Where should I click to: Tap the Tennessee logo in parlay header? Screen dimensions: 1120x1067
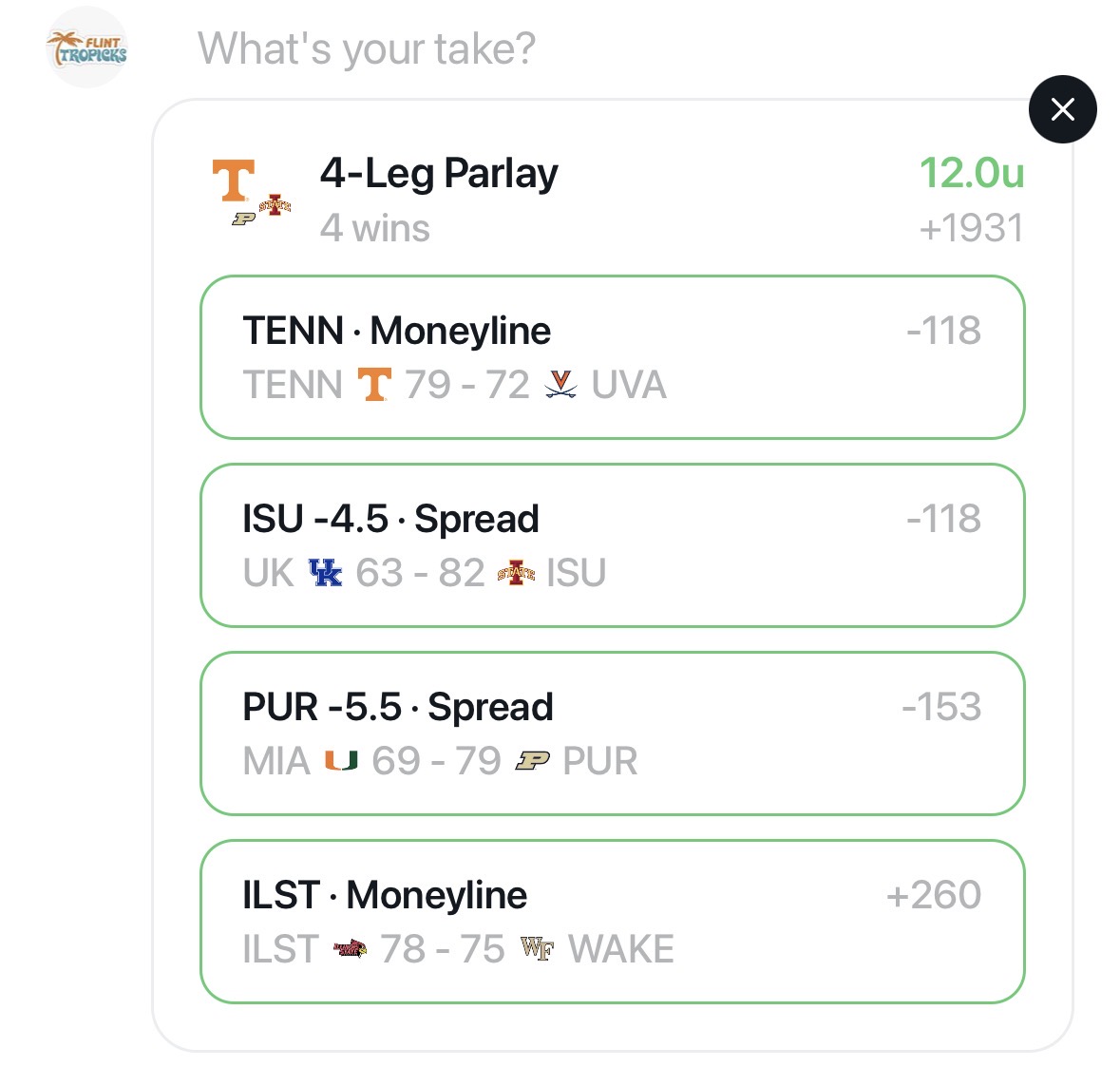pyautogui.click(x=233, y=181)
